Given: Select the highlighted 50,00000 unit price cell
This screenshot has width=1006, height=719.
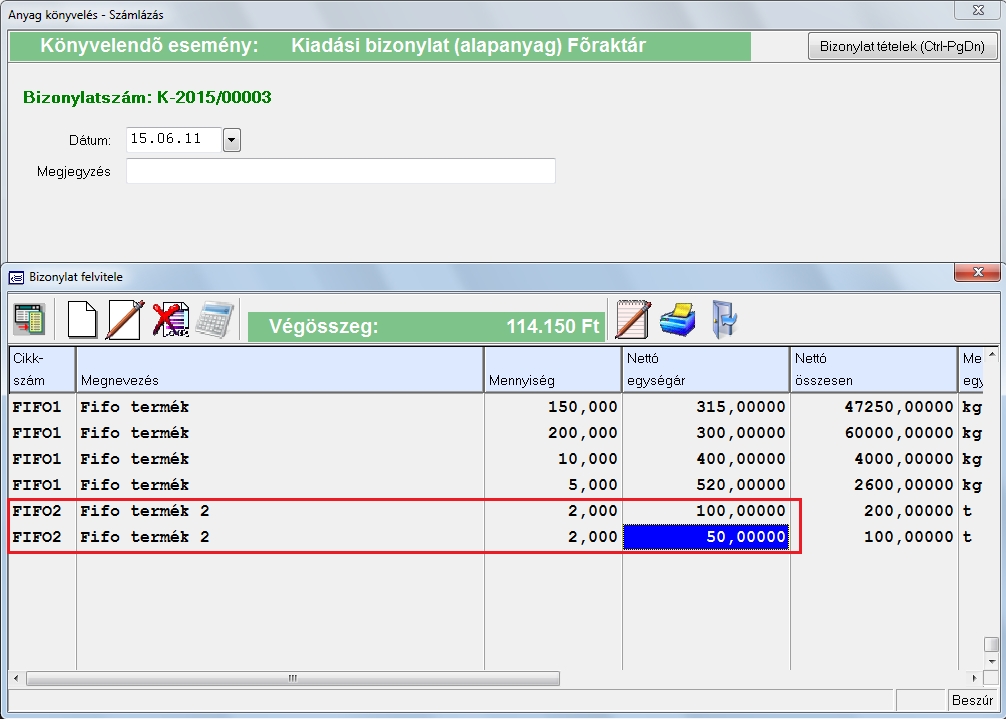Looking at the screenshot, I should (x=706, y=537).
